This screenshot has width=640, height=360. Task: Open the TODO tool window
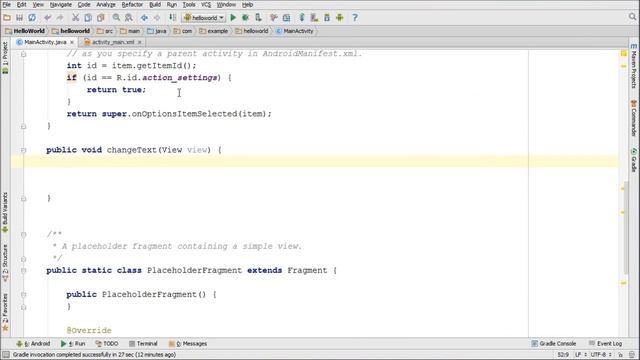tap(107, 344)
